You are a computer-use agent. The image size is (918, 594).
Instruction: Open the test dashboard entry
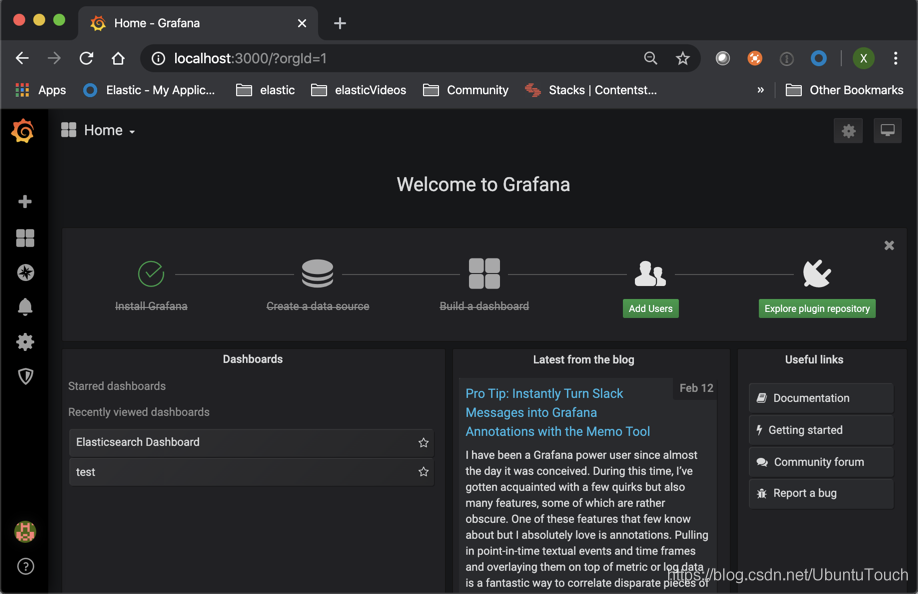coord(251,472)
